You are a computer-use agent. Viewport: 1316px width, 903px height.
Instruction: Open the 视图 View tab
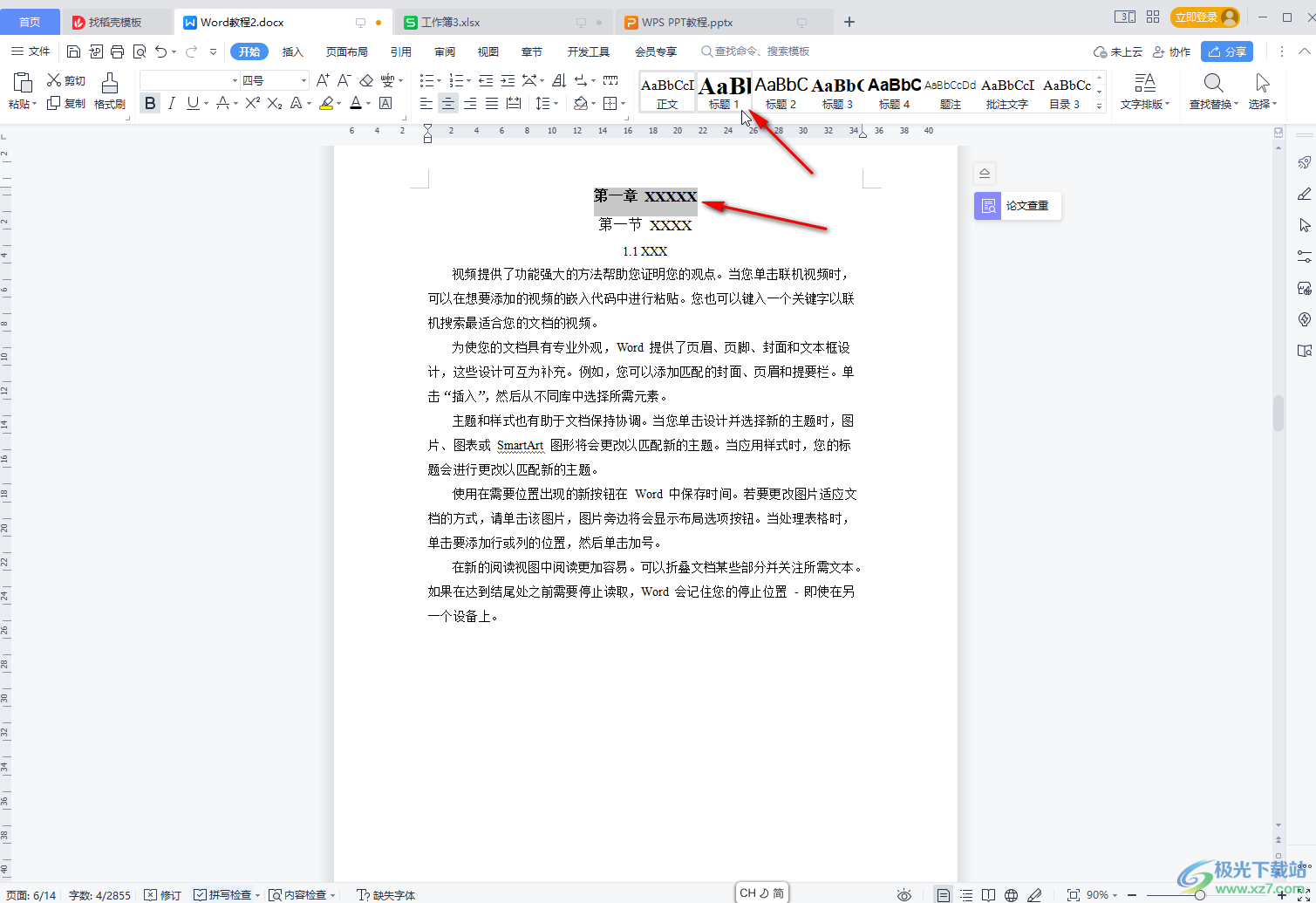[488, 51]
